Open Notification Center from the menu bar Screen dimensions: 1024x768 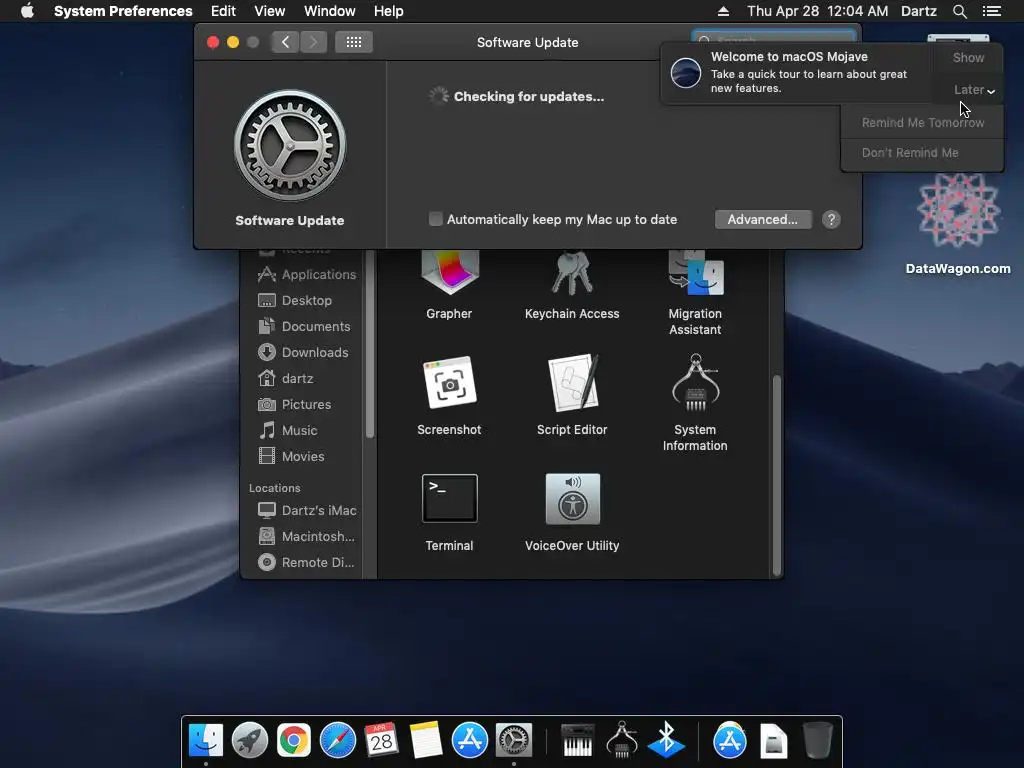click(992, 11)
